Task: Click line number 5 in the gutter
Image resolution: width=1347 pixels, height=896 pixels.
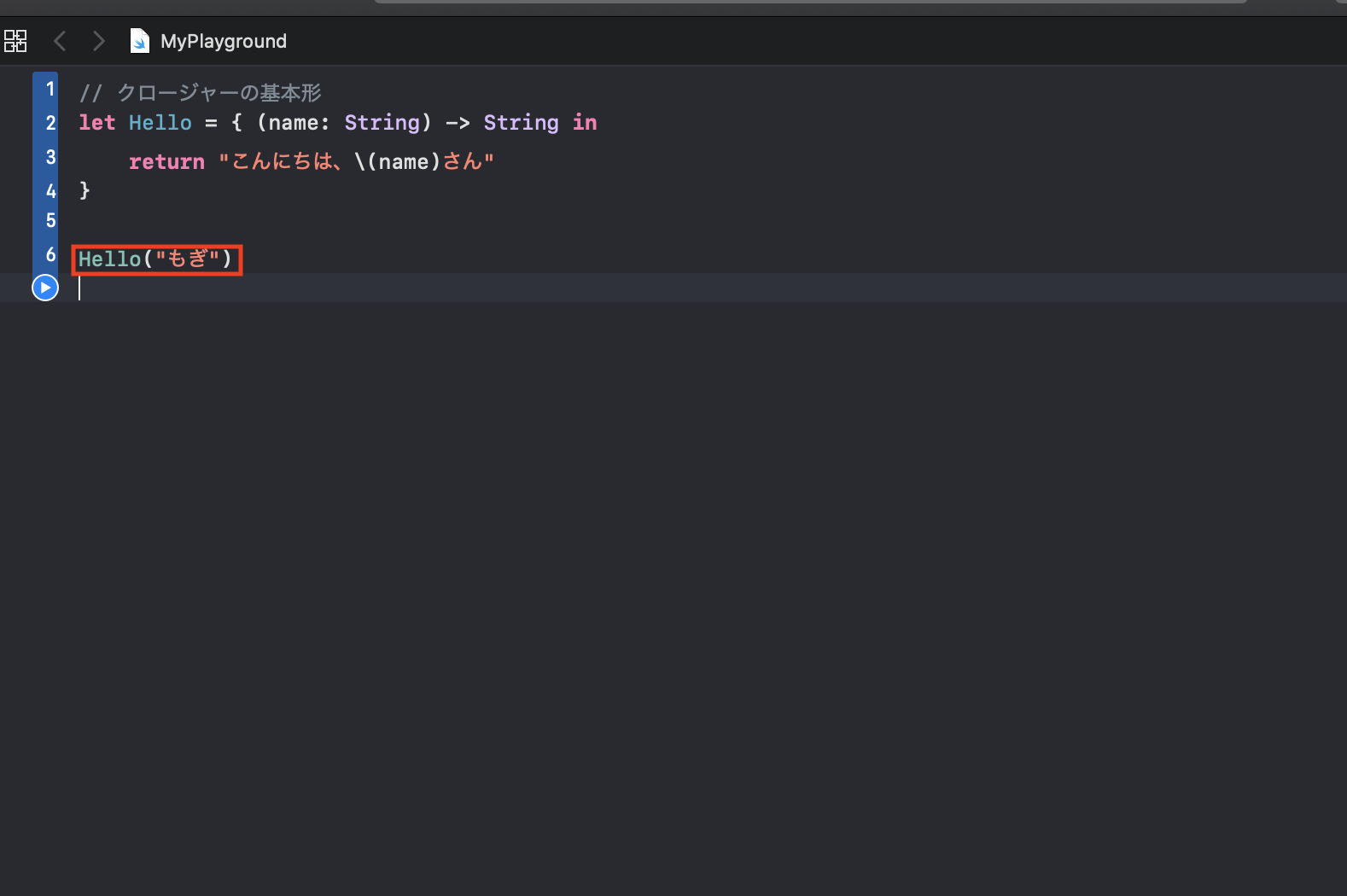Action: tap(50, 220)
